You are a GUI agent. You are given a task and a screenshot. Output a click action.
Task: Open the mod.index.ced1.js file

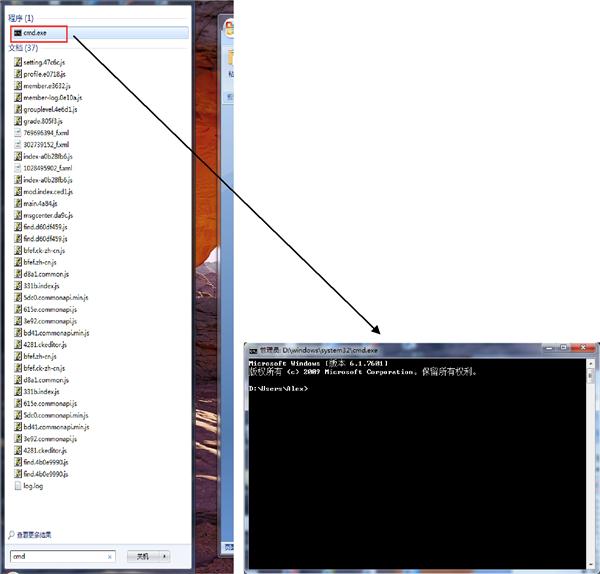pyautogui.click(x=44, y=192)
